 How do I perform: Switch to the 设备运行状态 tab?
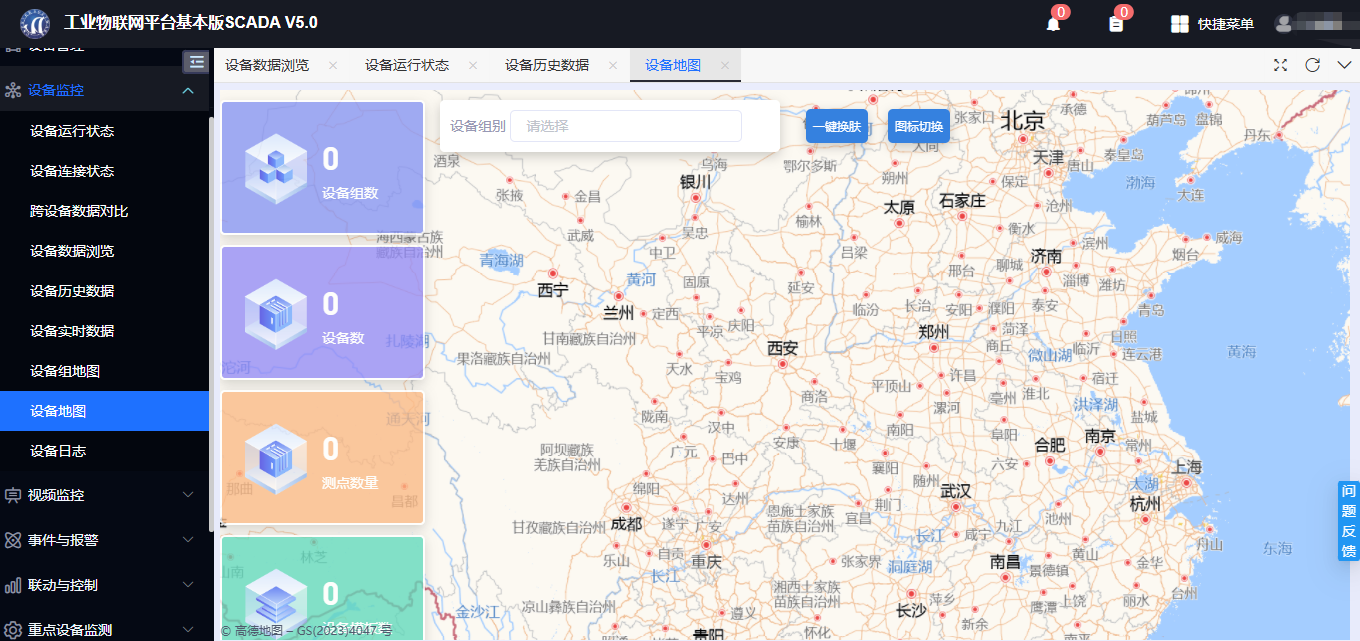pos(407,66)
